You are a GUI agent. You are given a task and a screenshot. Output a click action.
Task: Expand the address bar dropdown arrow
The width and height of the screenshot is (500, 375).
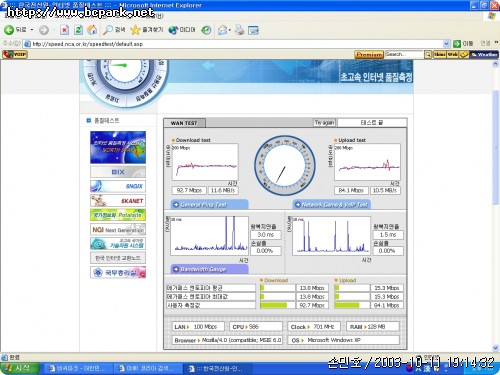pos(446,44)
